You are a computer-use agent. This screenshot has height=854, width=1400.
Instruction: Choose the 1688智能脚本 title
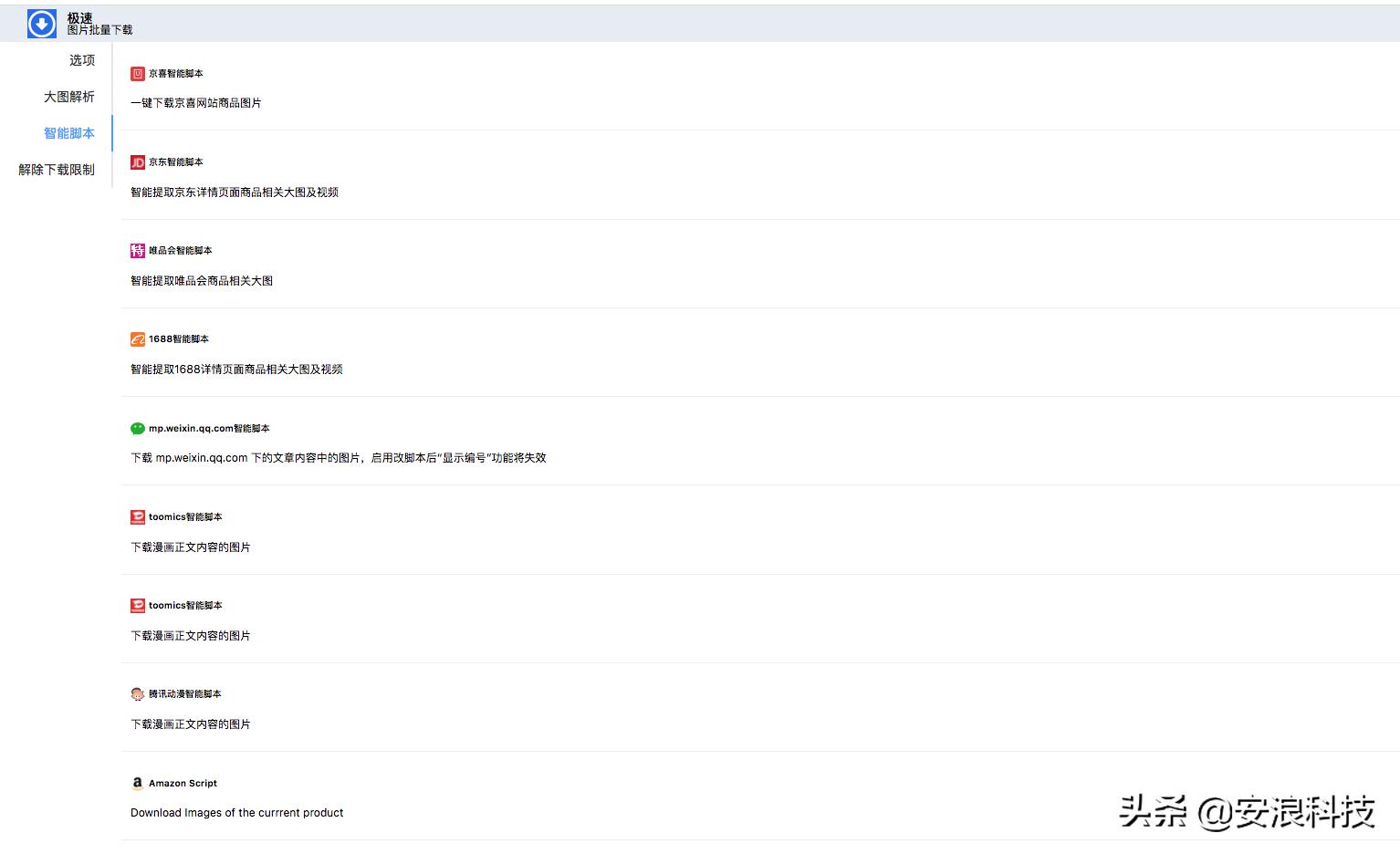[x=179, y=339]
